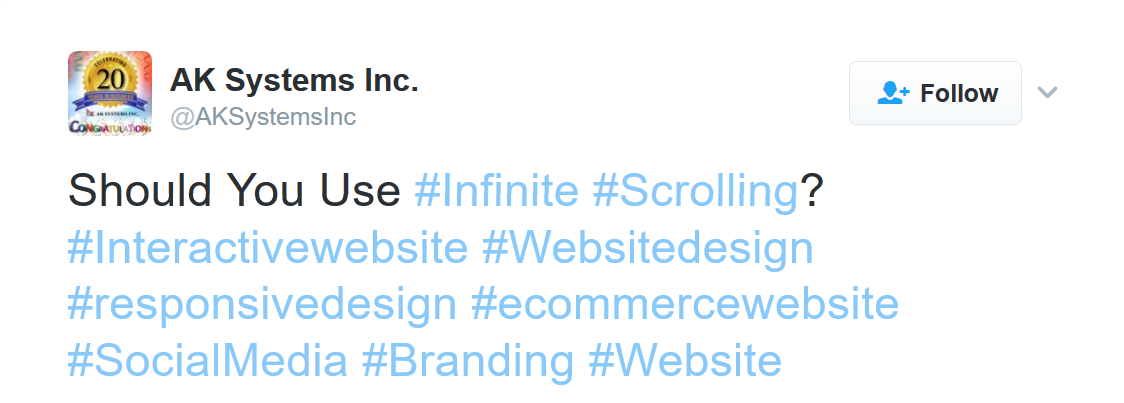
Task: Click the "Should You Use" tweet text
Action: 234,191
